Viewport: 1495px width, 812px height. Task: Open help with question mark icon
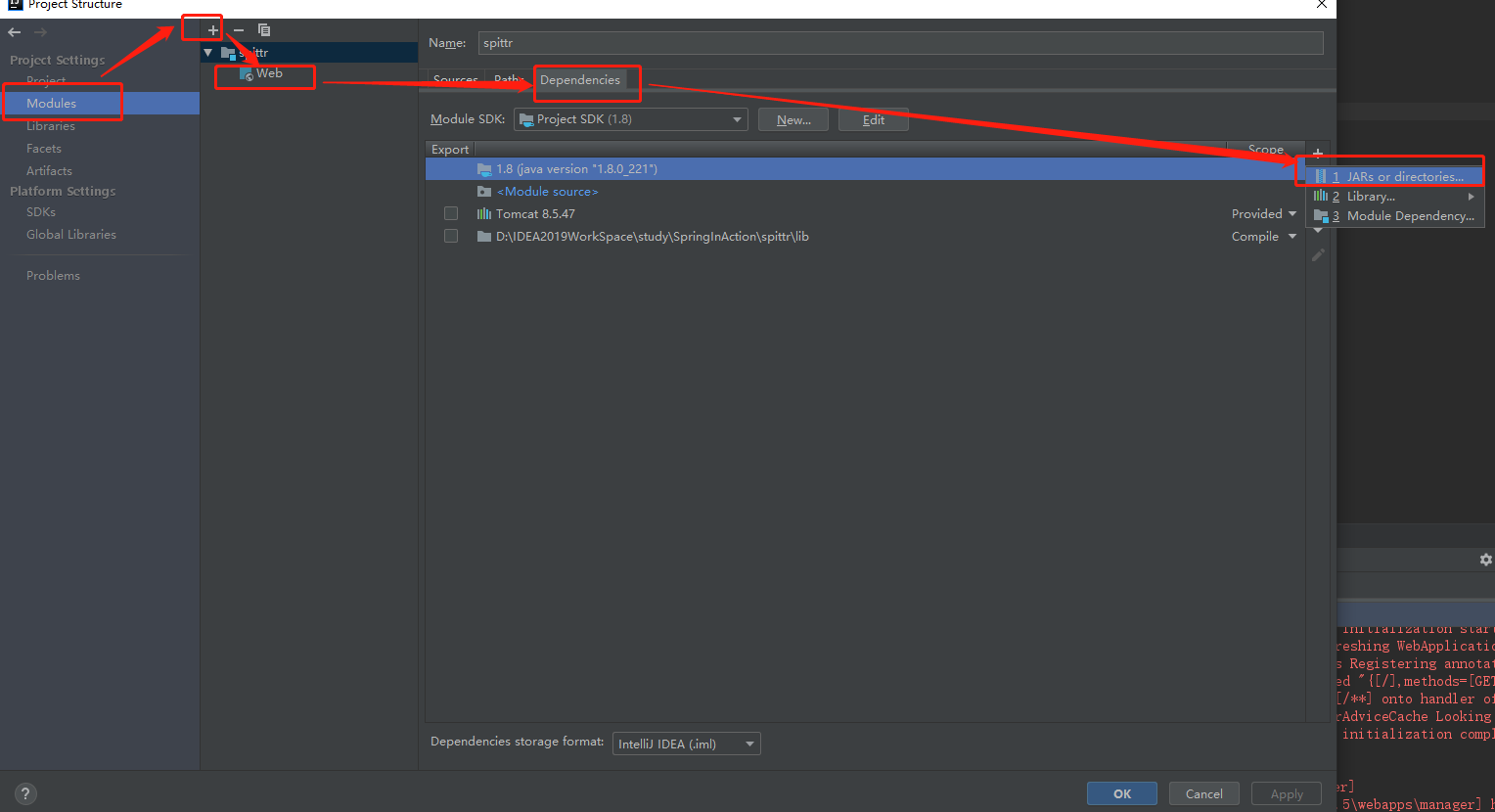tap(26, 793)
